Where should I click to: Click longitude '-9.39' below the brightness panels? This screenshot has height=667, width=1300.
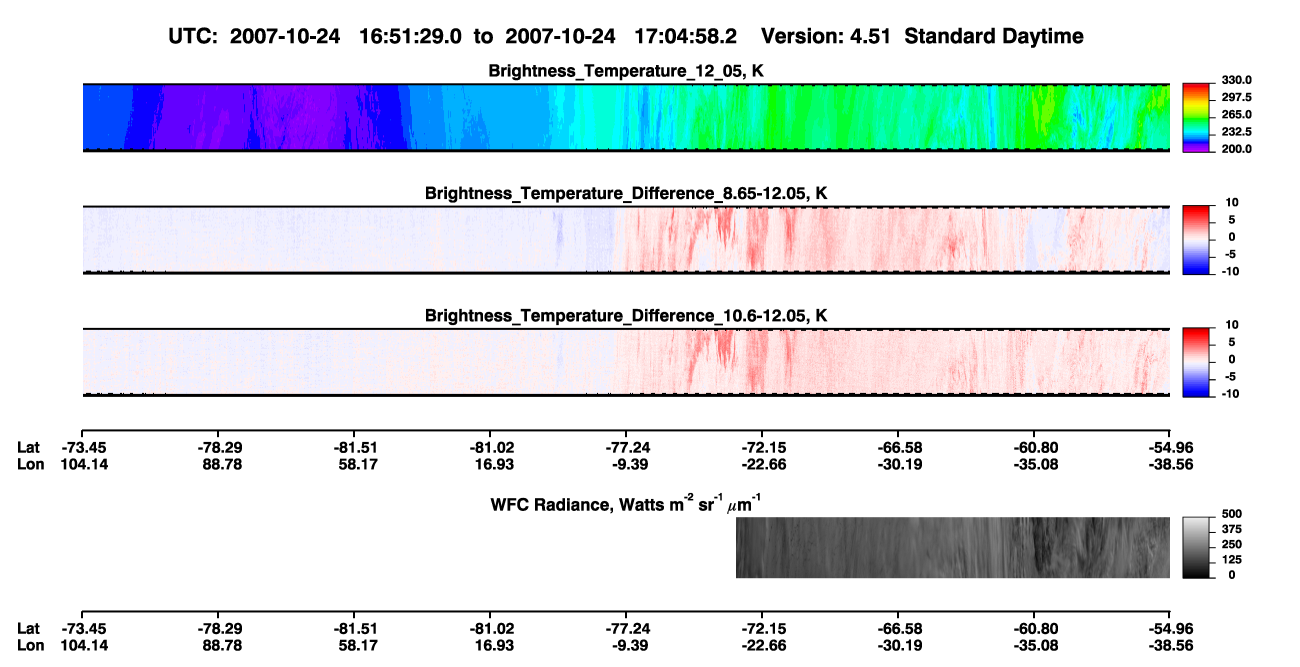pos(627,464)
